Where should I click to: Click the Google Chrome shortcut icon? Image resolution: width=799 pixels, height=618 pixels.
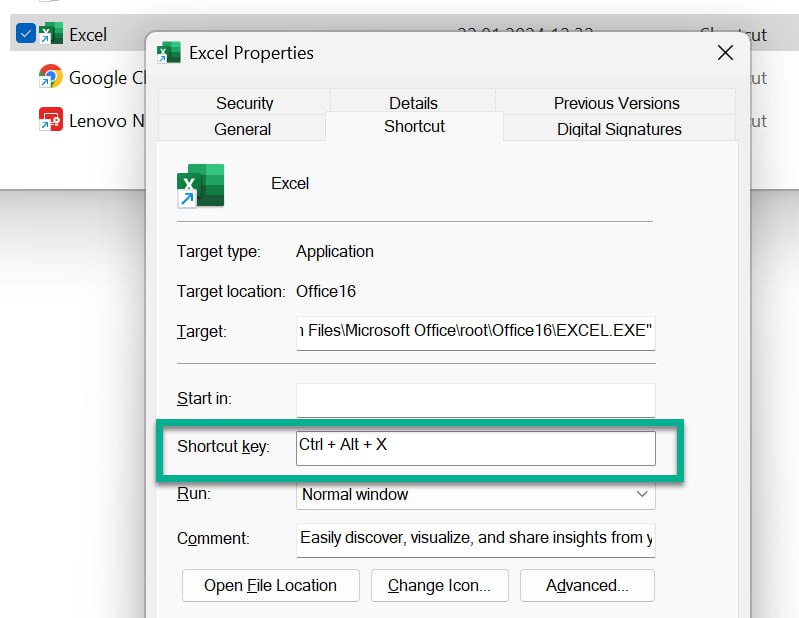[51, 77]
